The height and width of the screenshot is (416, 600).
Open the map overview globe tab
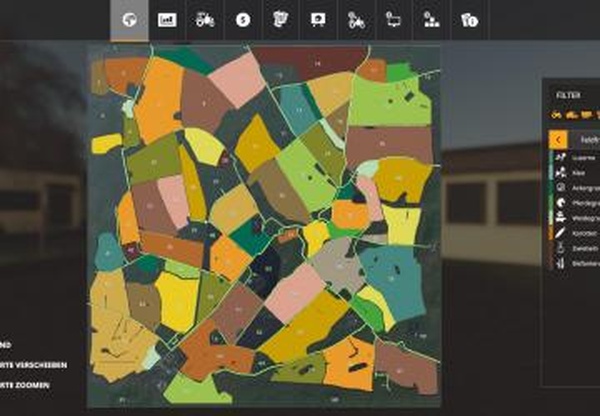[128, 19]
